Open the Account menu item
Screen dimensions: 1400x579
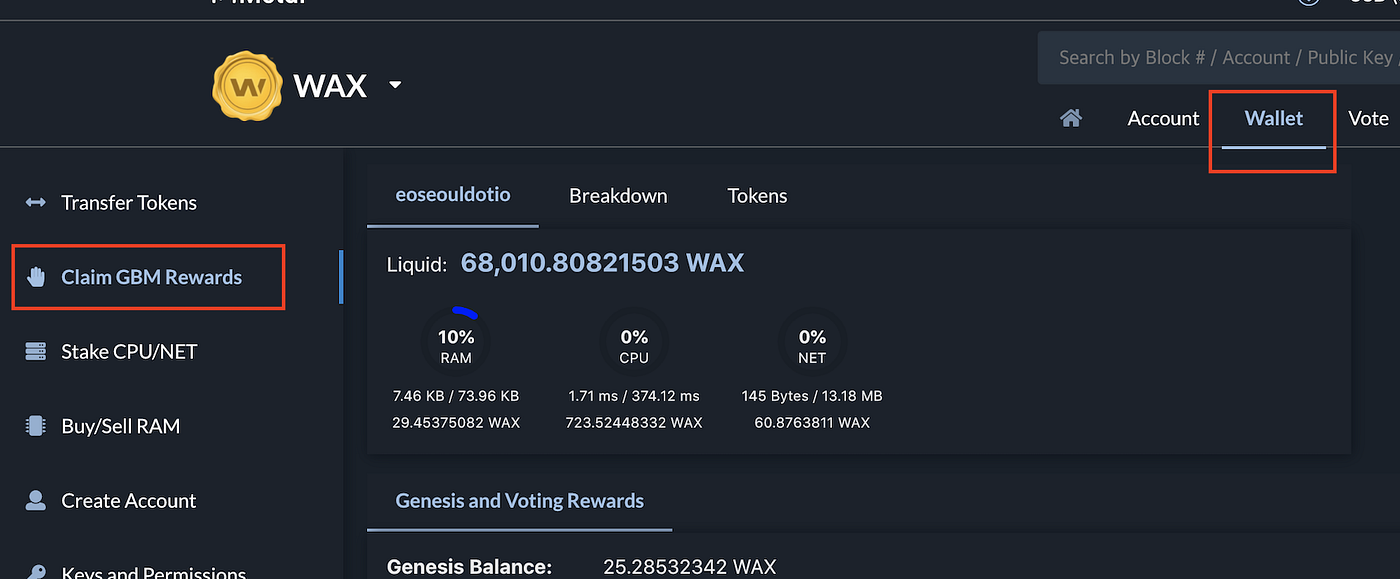(1163, 118)
